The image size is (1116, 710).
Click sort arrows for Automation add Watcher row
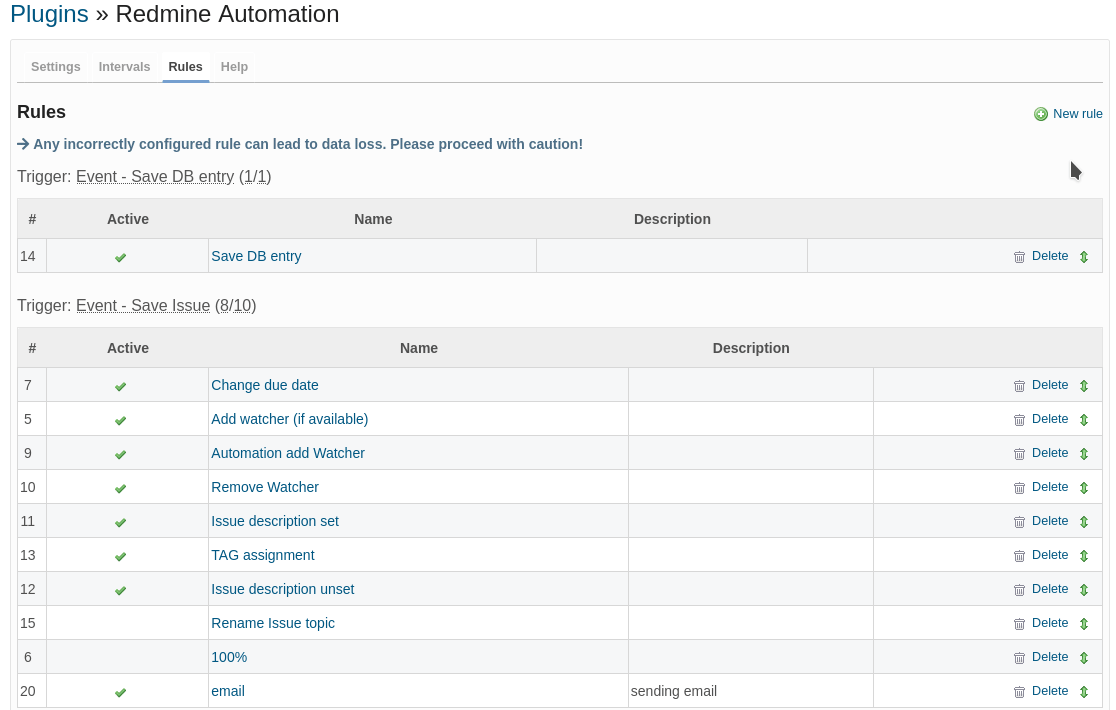(1083, 454)
